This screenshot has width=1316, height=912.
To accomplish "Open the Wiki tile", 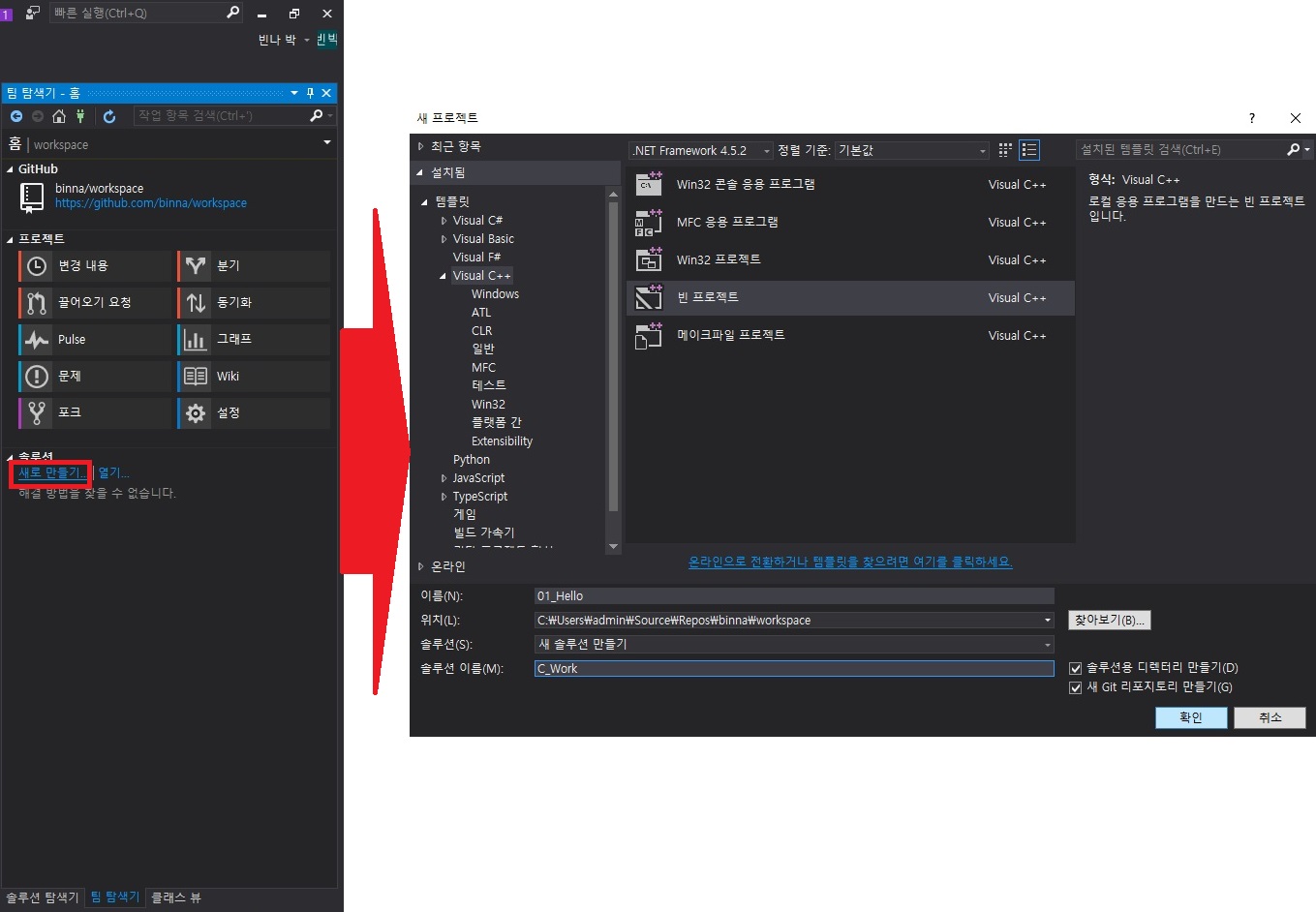I will tap(254, 376).
